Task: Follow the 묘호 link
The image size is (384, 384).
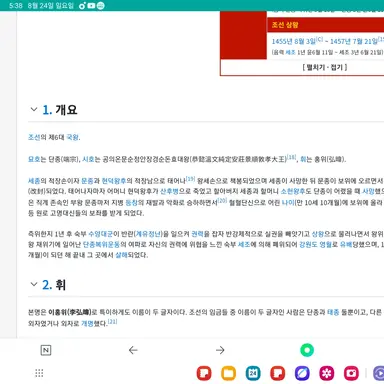Action: 34,159
